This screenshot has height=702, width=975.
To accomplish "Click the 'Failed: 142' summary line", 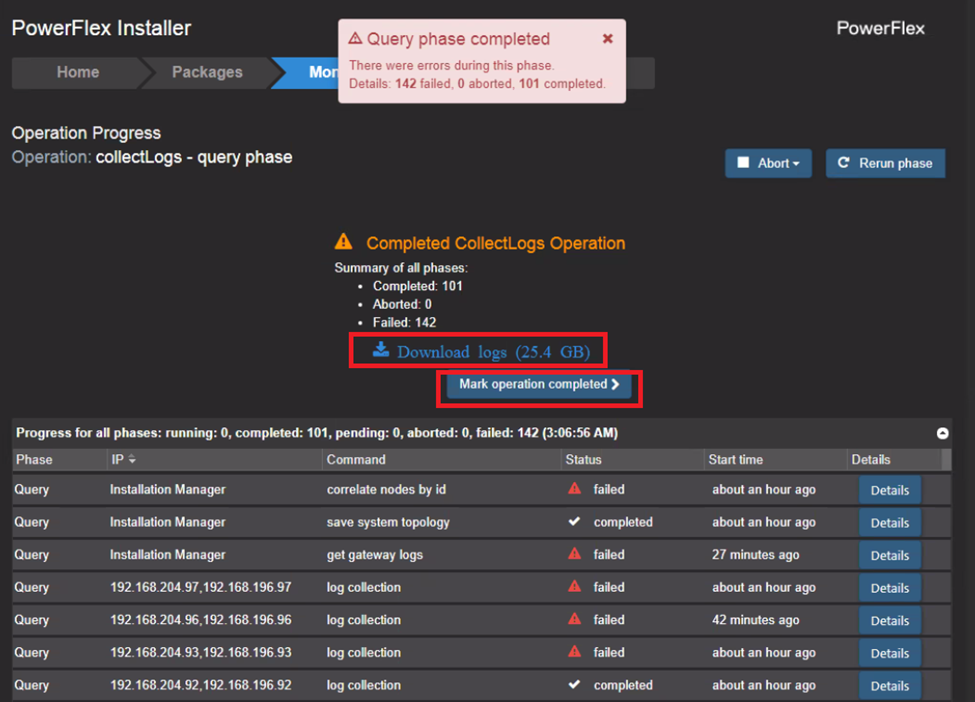I will [x=404, y=322].
